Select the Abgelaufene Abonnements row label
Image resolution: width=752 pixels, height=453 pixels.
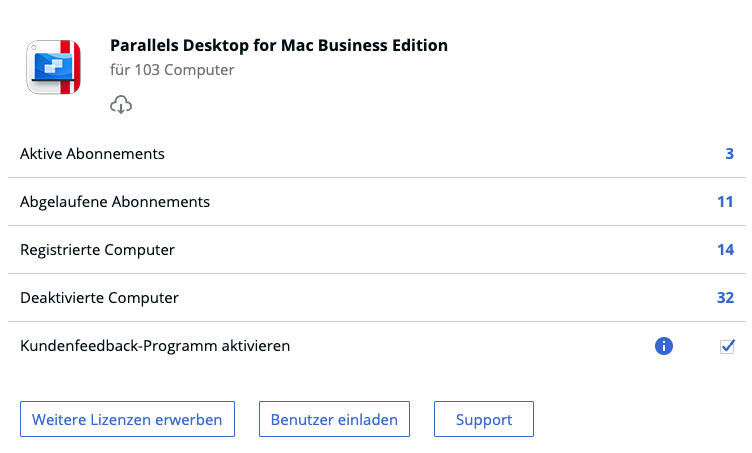pos(115,201)
